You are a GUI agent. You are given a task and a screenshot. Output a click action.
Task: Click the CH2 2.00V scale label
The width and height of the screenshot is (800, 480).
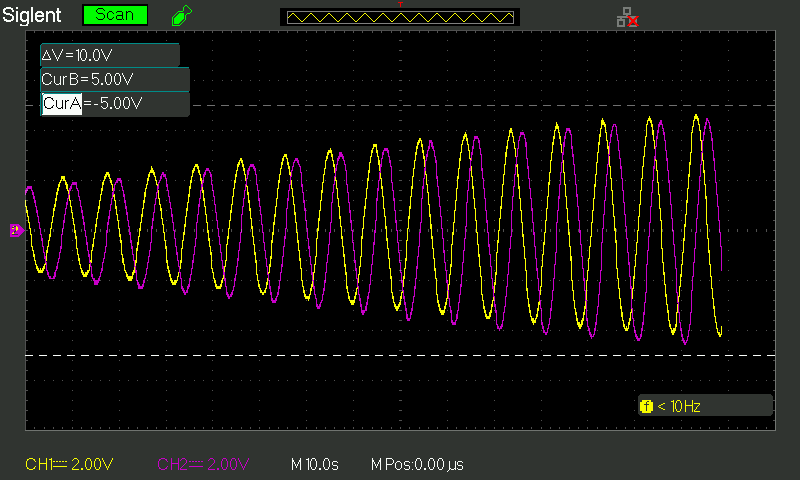coord(203,464)
